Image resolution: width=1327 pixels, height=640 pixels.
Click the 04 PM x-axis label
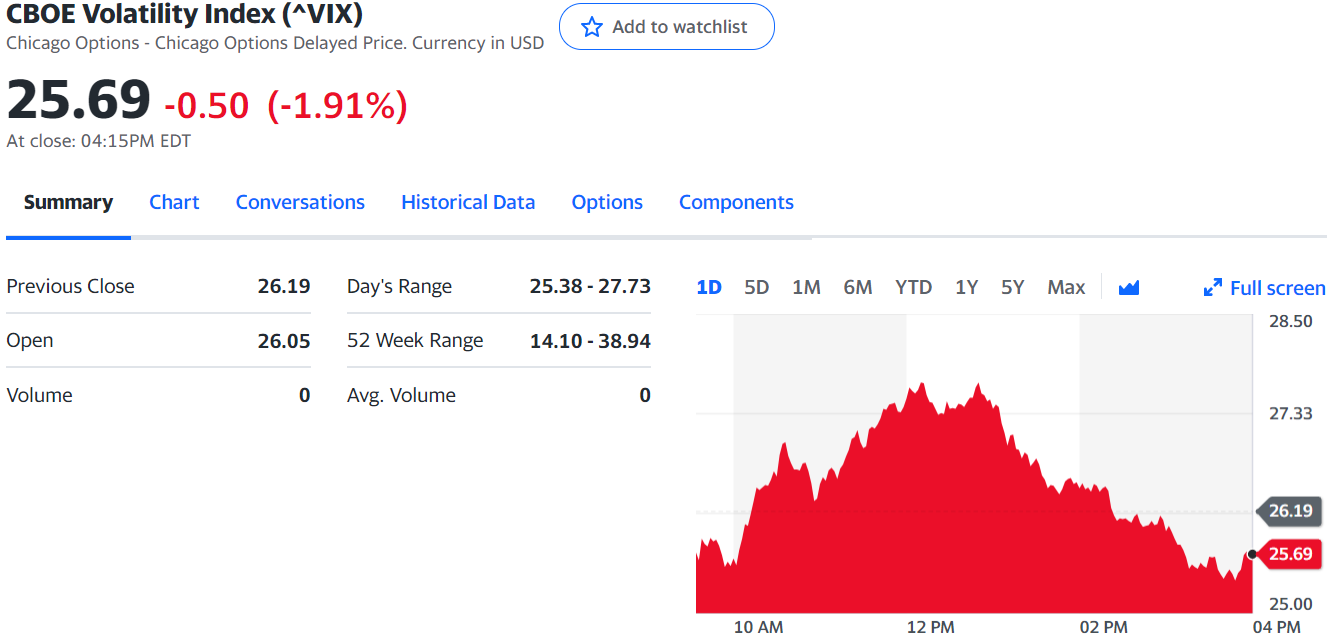1276,627
